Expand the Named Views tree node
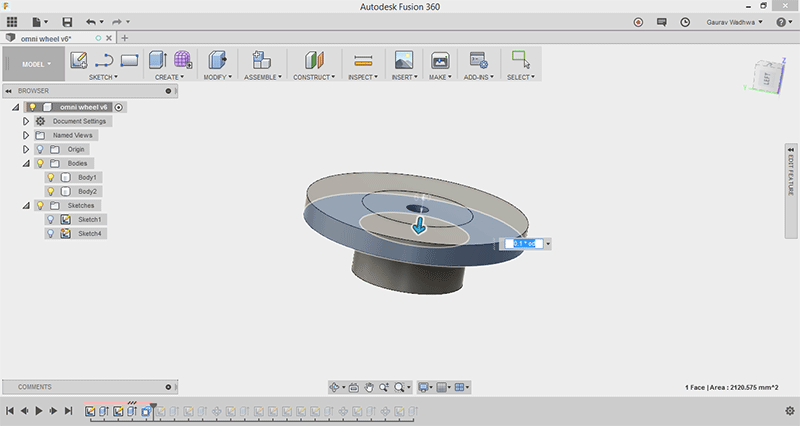Image resolution: width=800 pixels, height=426 pixels. 27,135
